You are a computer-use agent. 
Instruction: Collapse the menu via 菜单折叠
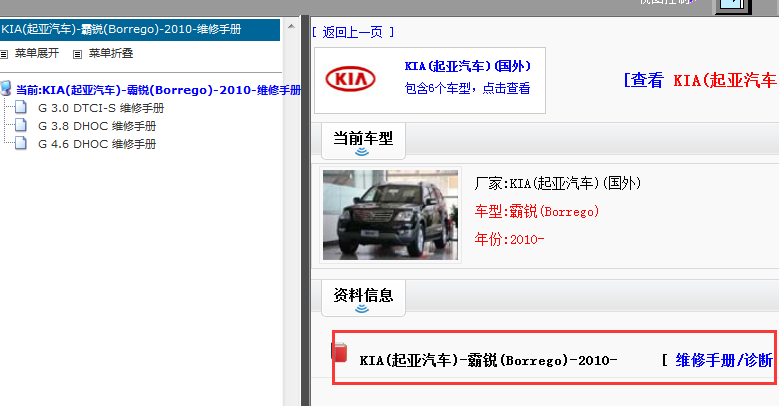[x=111, y=53]
